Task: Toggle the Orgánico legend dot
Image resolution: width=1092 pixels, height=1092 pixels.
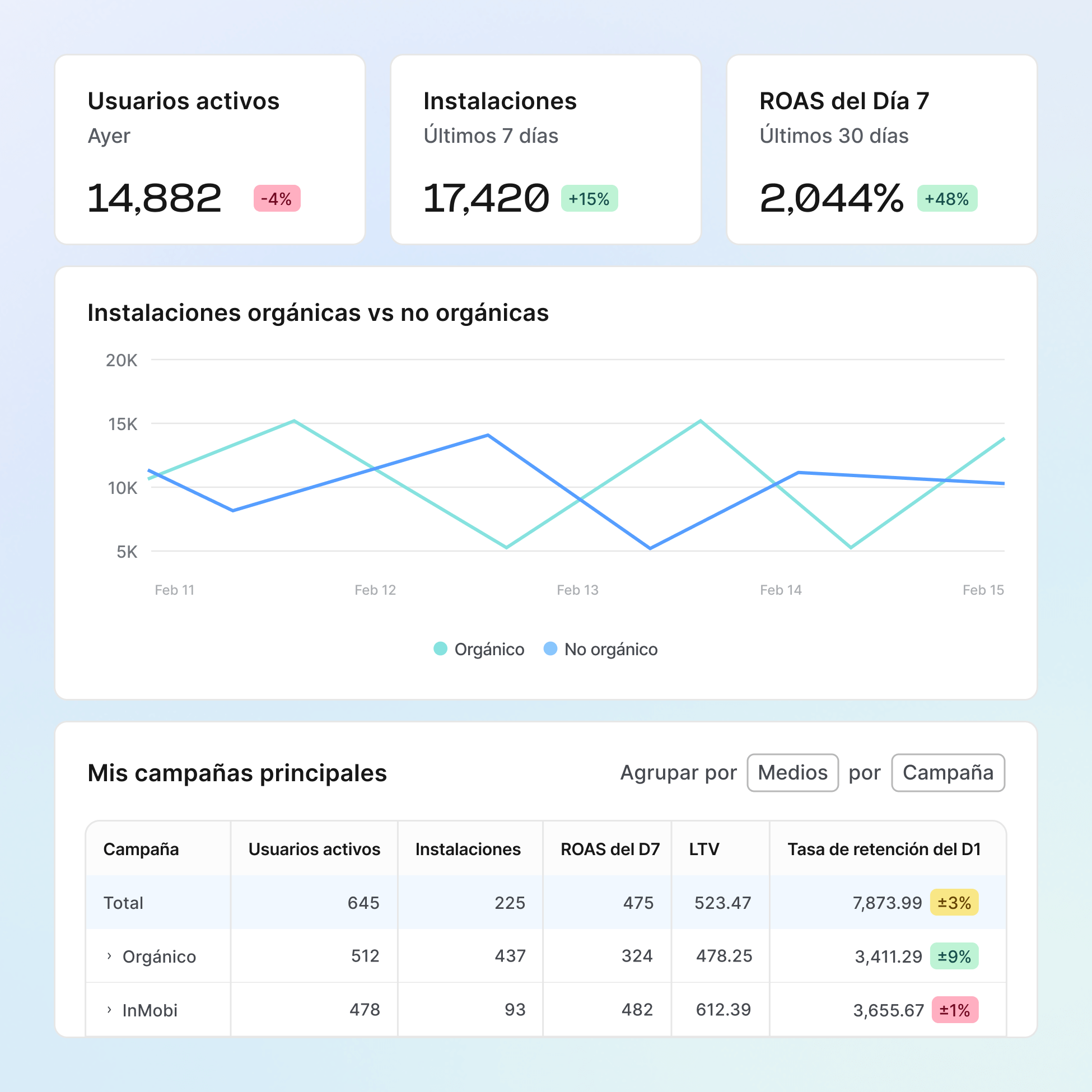Action: click(440, 648)
